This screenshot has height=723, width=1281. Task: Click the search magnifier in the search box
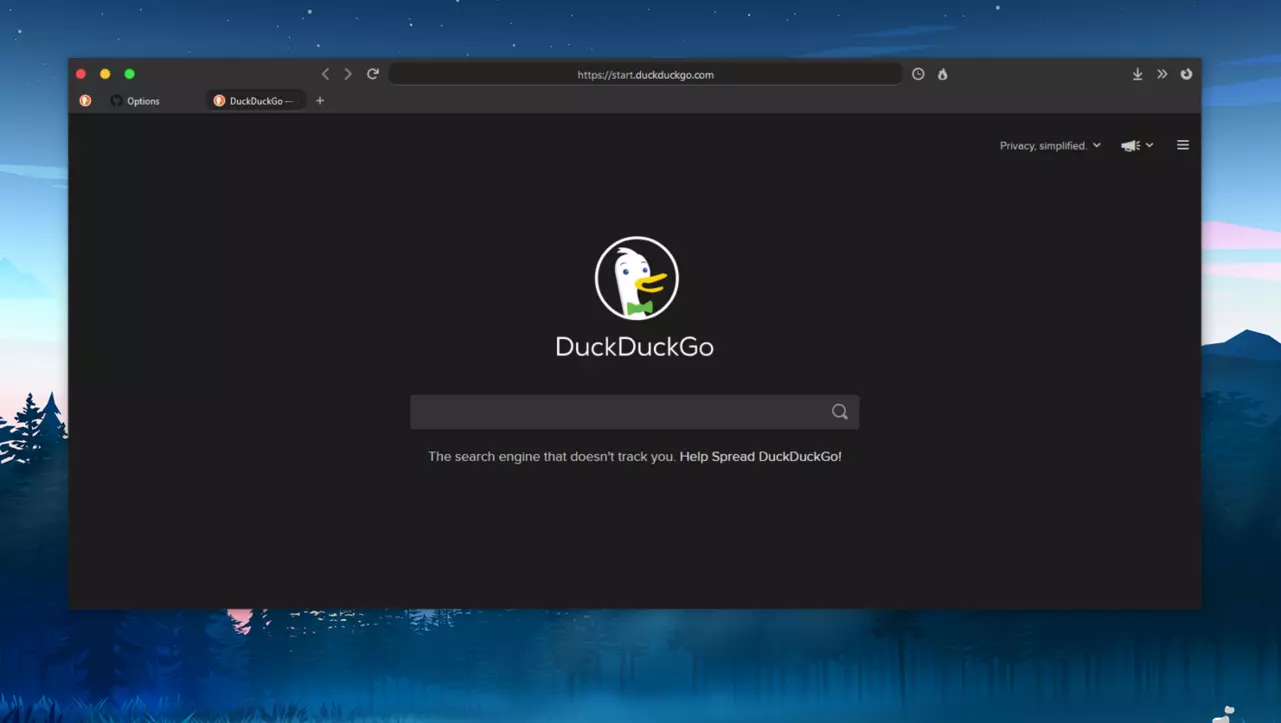[x=839, y=411]
